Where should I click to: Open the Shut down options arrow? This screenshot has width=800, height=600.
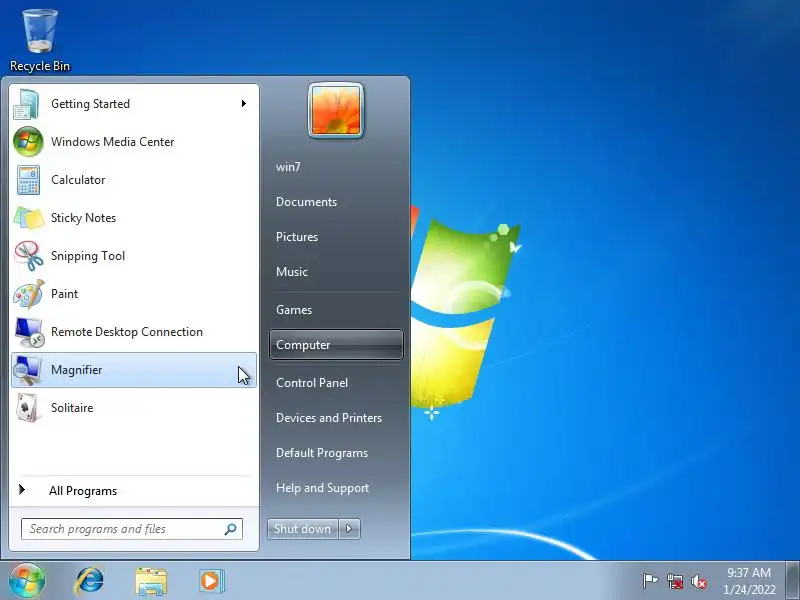349,529
